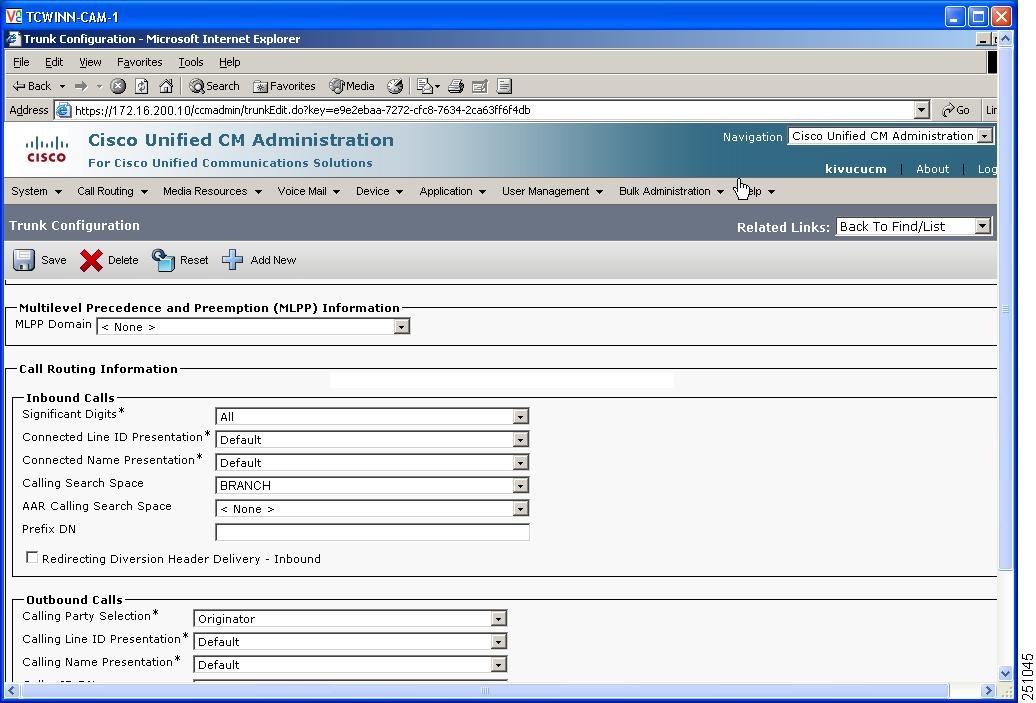Open IE Favorites pane
Image resolution: width=1036 pixels, height=703 pixels.
[x=284, y=86]
